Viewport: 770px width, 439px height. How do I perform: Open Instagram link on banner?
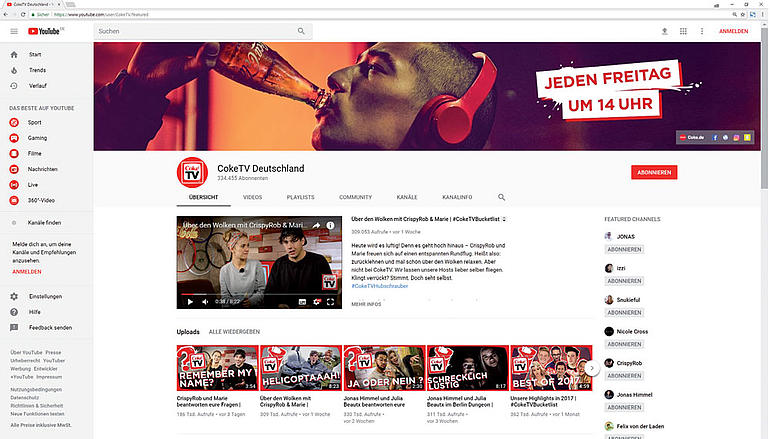736,137
